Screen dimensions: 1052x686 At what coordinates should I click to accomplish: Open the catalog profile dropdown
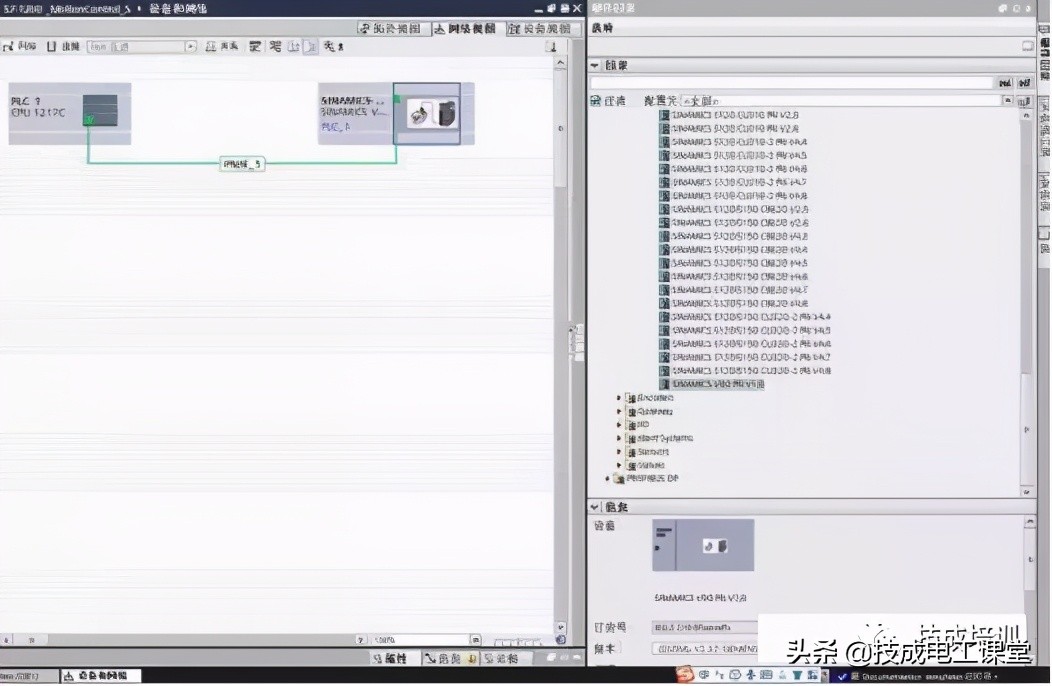[x=1008, y=101]
